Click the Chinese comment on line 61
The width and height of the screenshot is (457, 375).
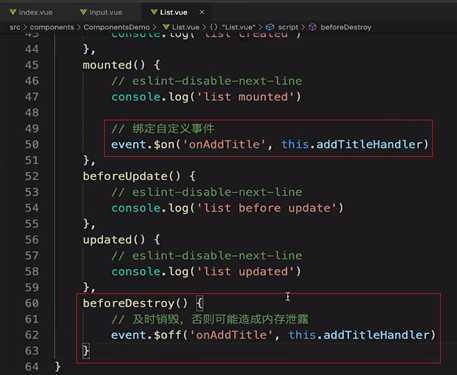coord(210,319)
